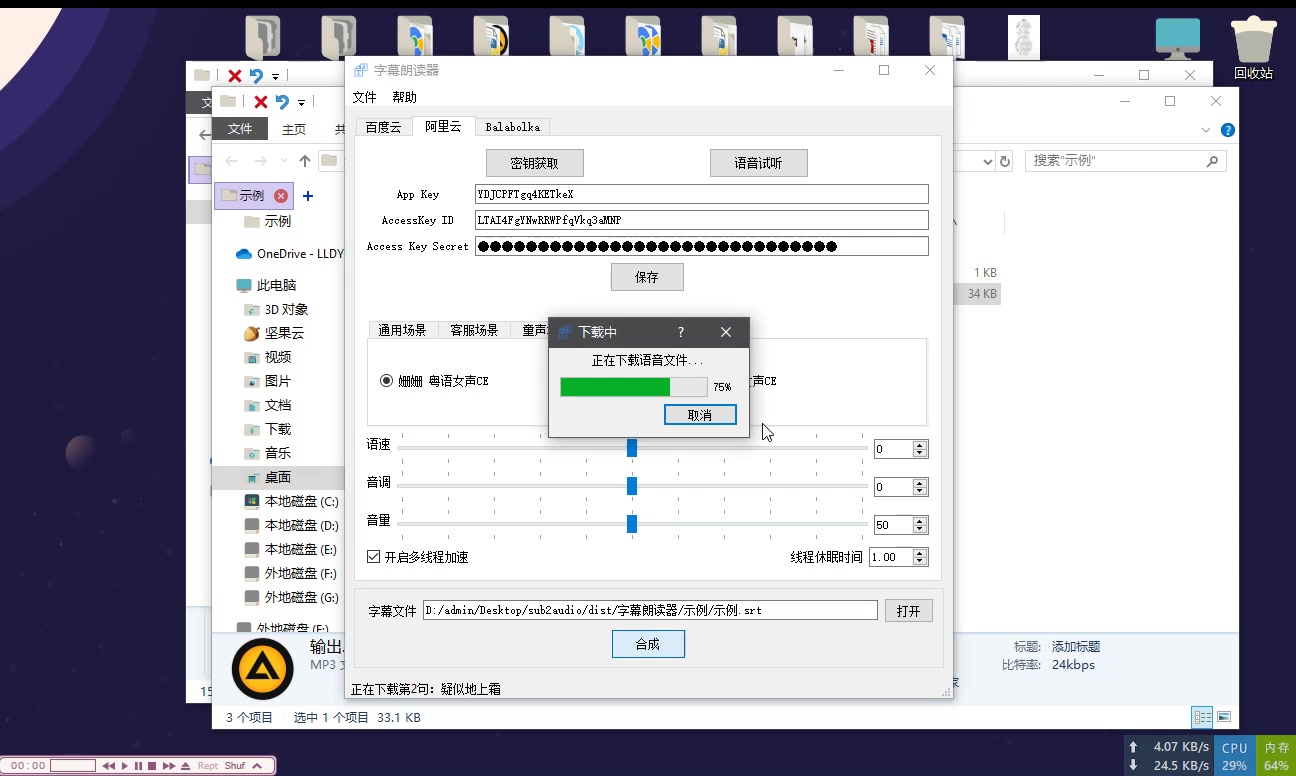Select OneDrive - LLDY in navigation pane

pos(290,253)
